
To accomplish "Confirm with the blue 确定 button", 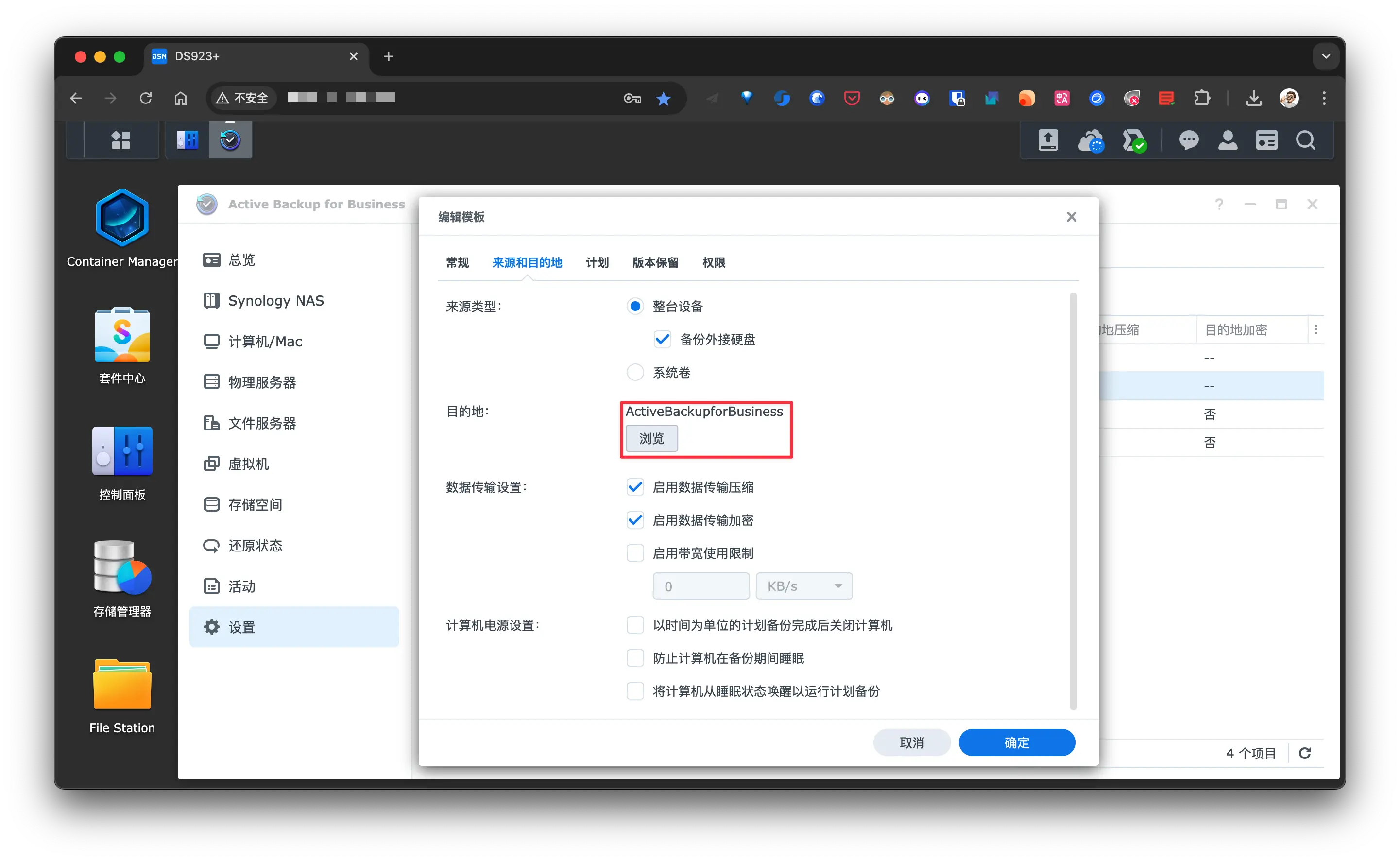I will [1016, 742].
